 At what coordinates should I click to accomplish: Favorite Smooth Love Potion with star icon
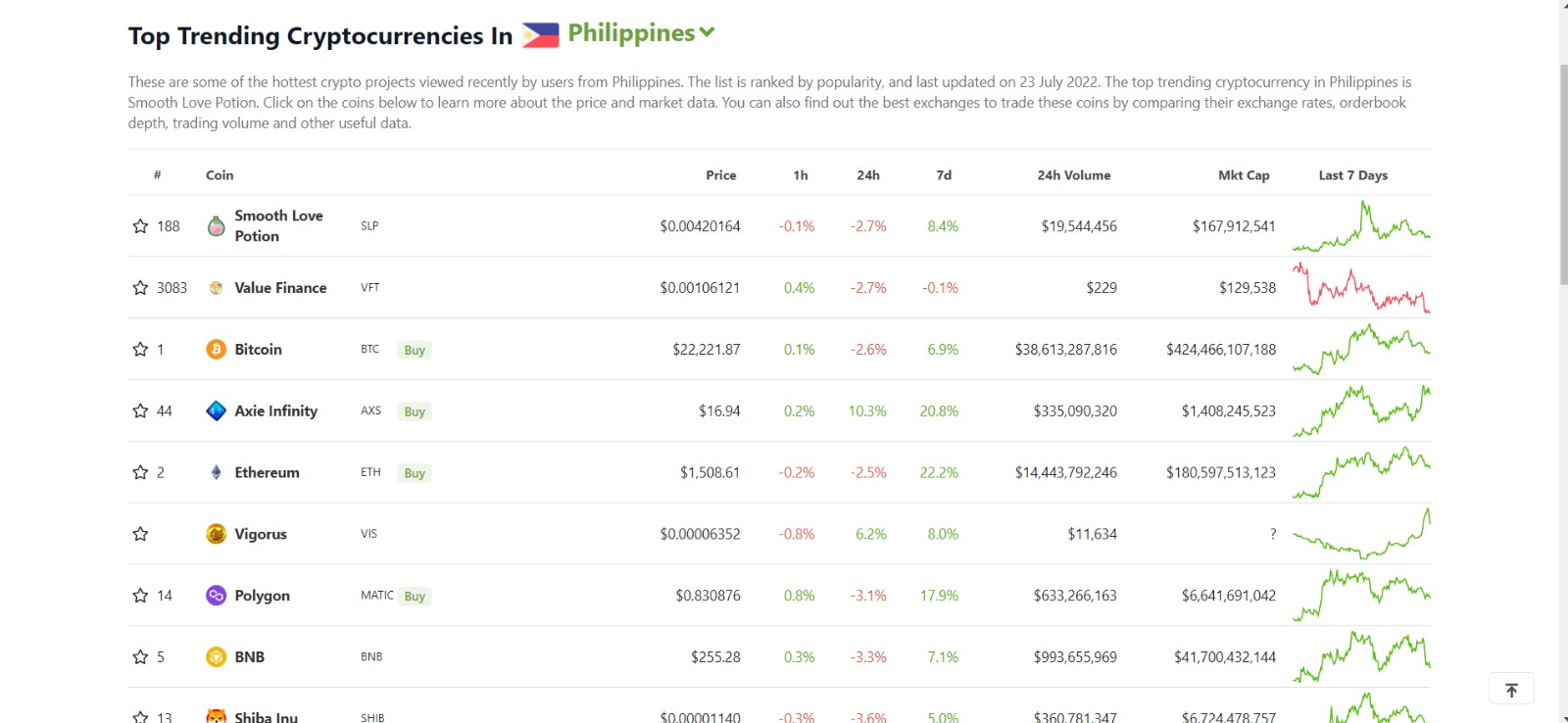tap(140, 226)
